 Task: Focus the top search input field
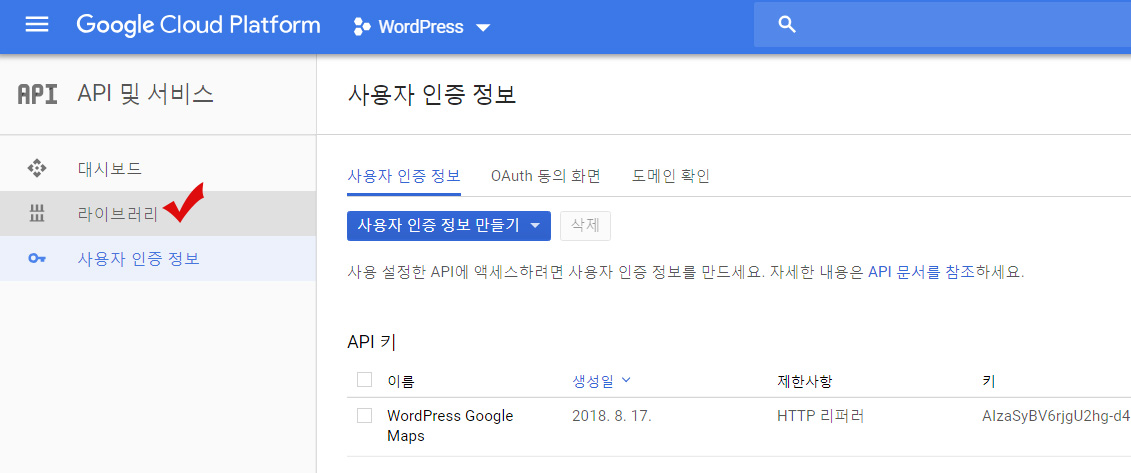coord(942,25)
